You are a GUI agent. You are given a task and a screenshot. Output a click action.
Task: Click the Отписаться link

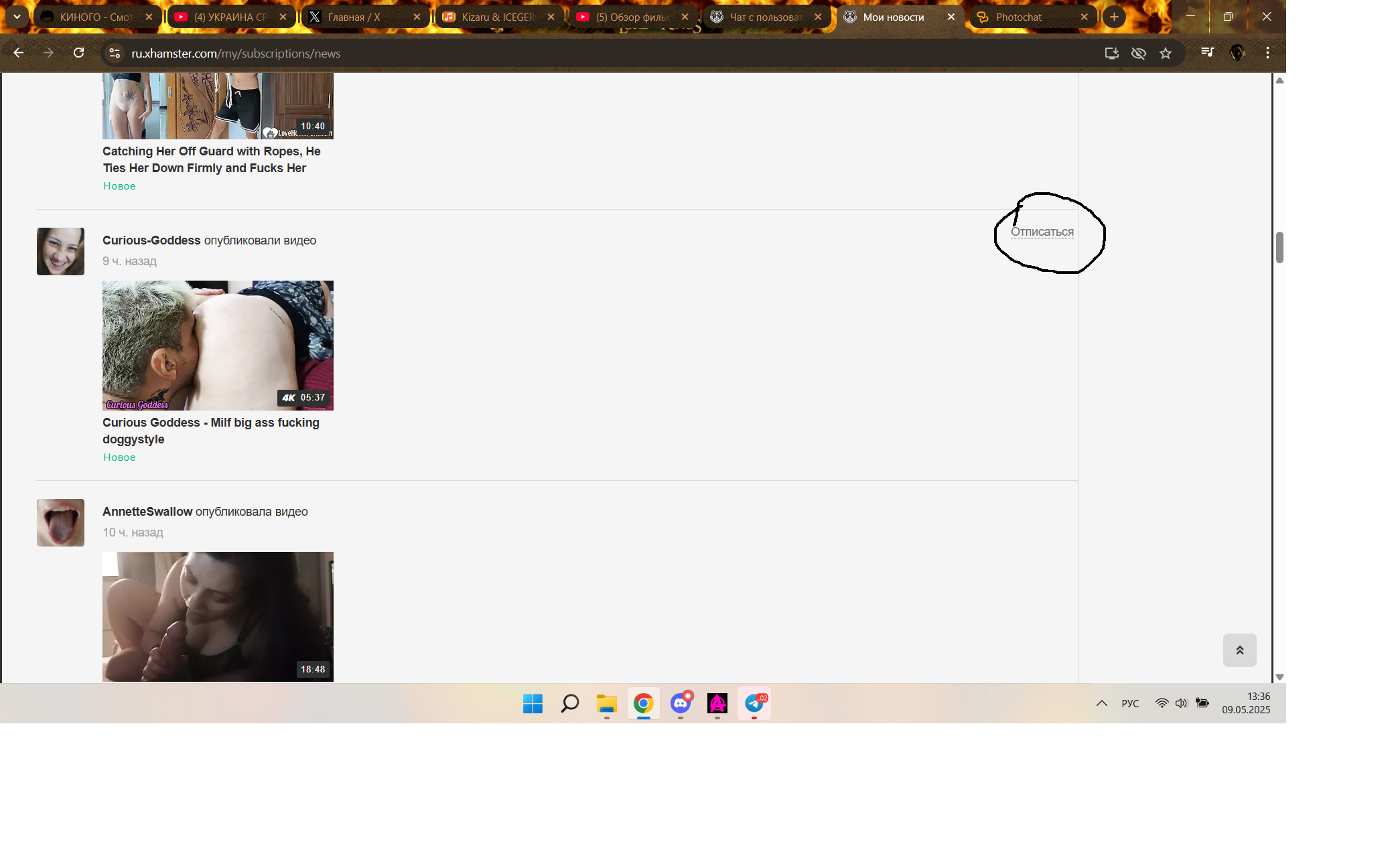tap(1042, 232)
